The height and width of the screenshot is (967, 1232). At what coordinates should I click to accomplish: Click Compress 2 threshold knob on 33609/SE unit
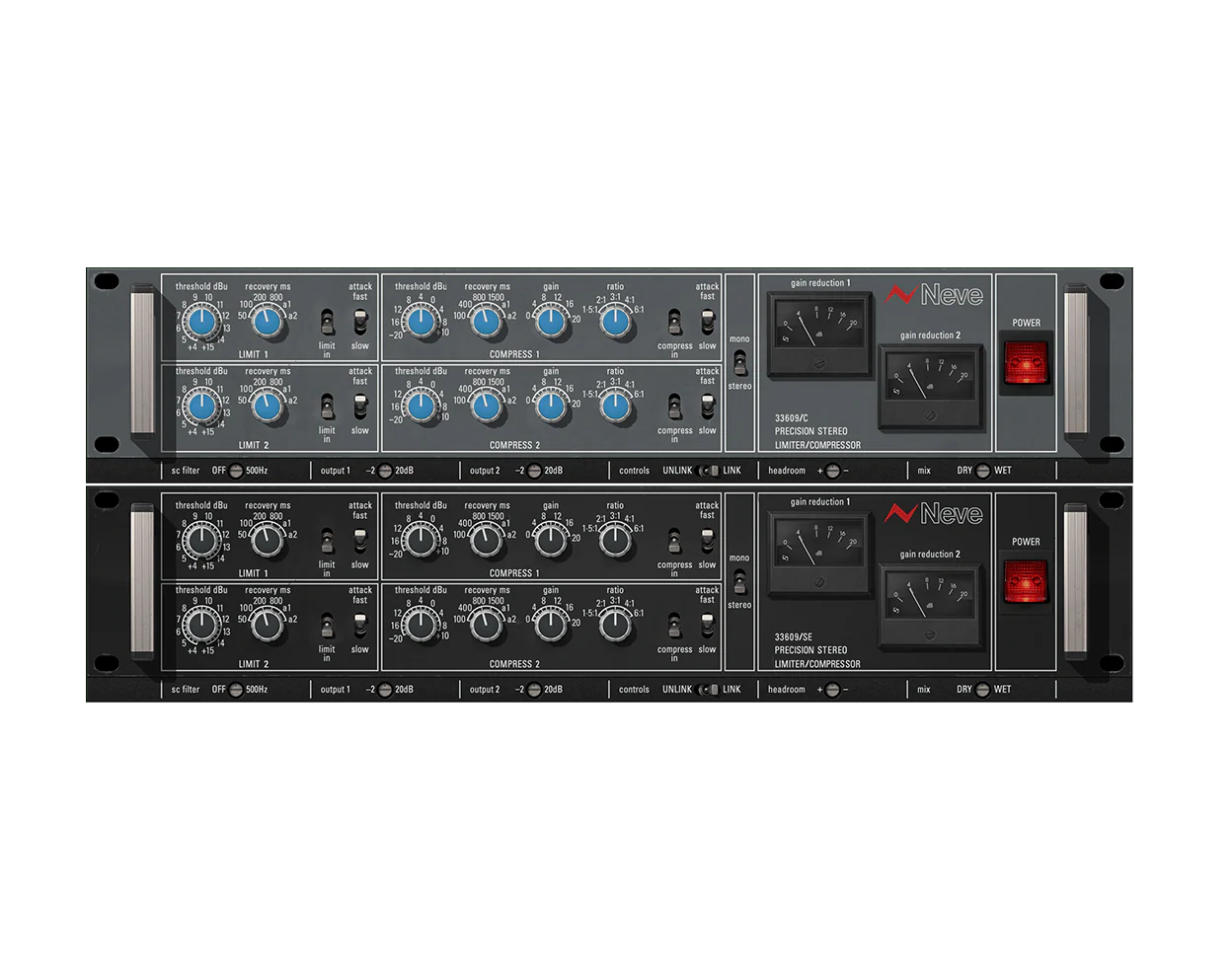(x=422, y=626)
